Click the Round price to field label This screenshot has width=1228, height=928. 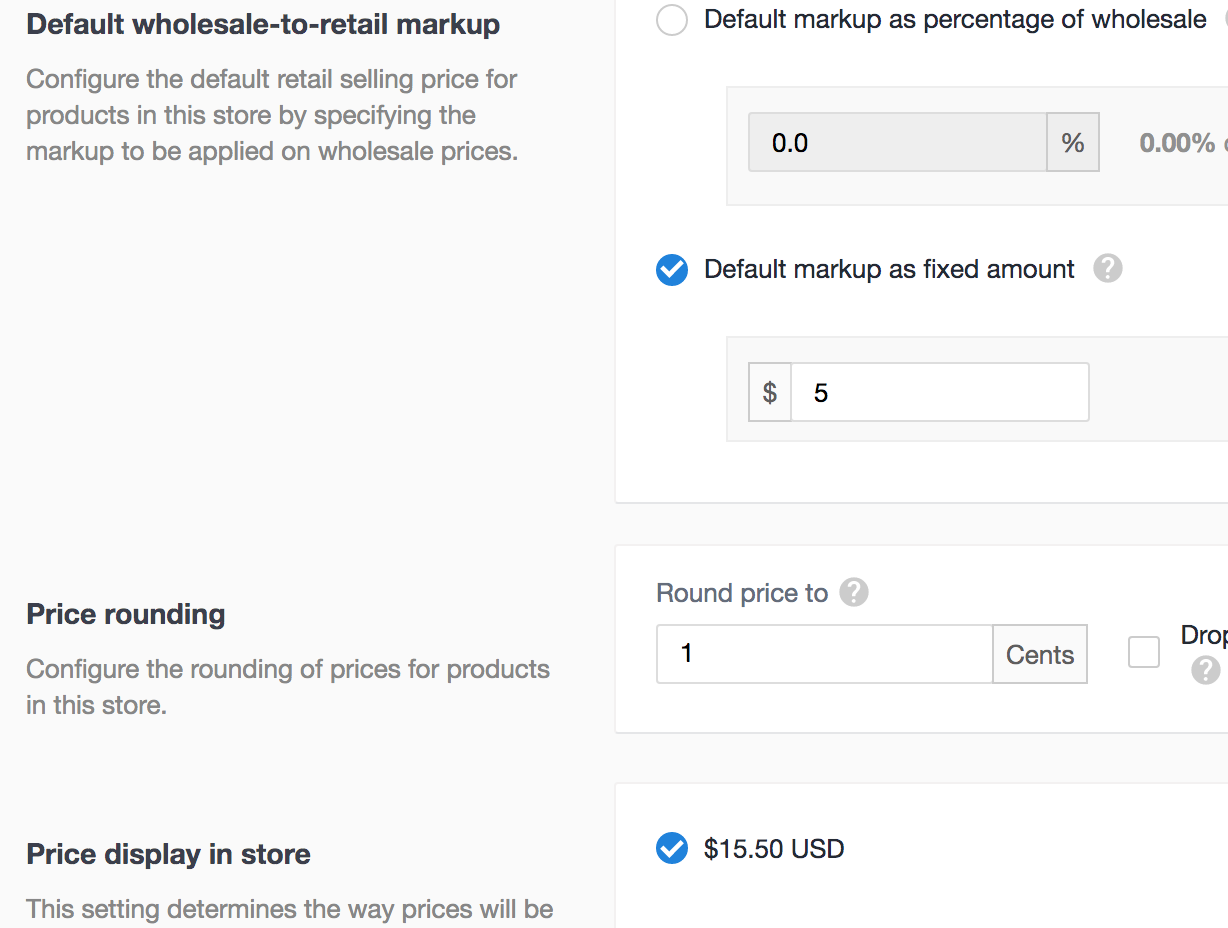tap(742, 593)
